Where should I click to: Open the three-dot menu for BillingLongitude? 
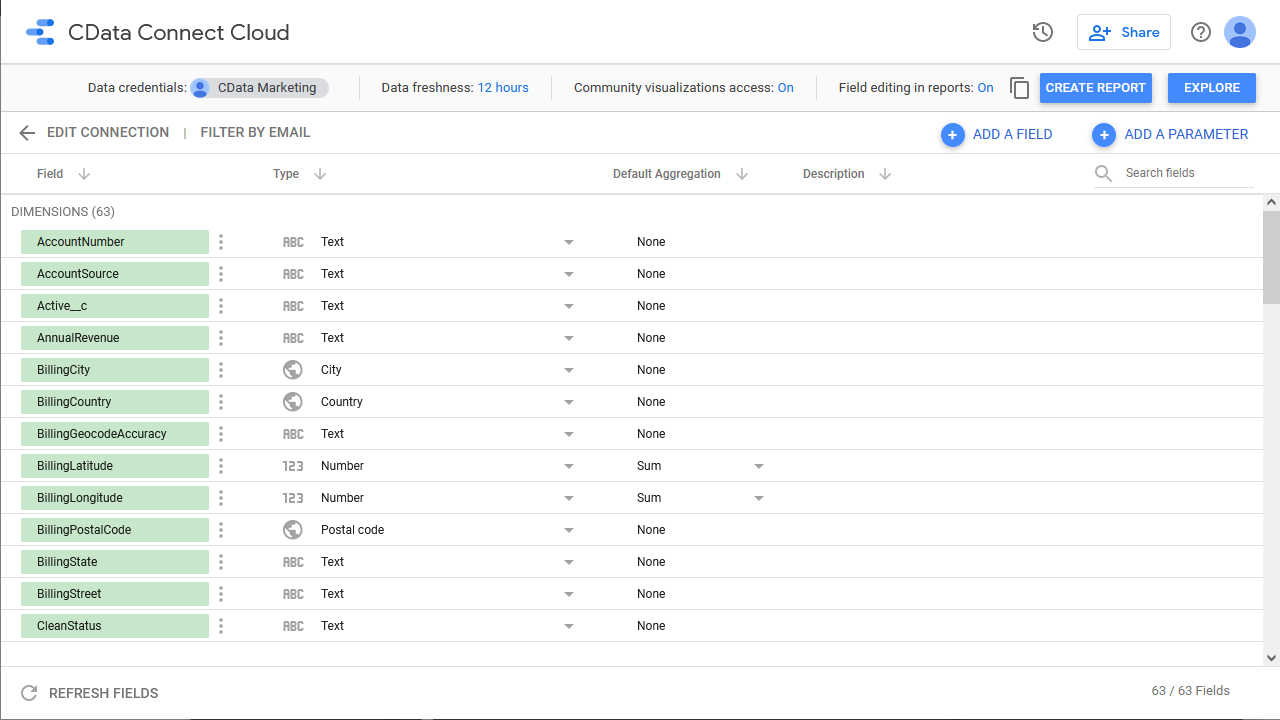(x=221, y=498)
